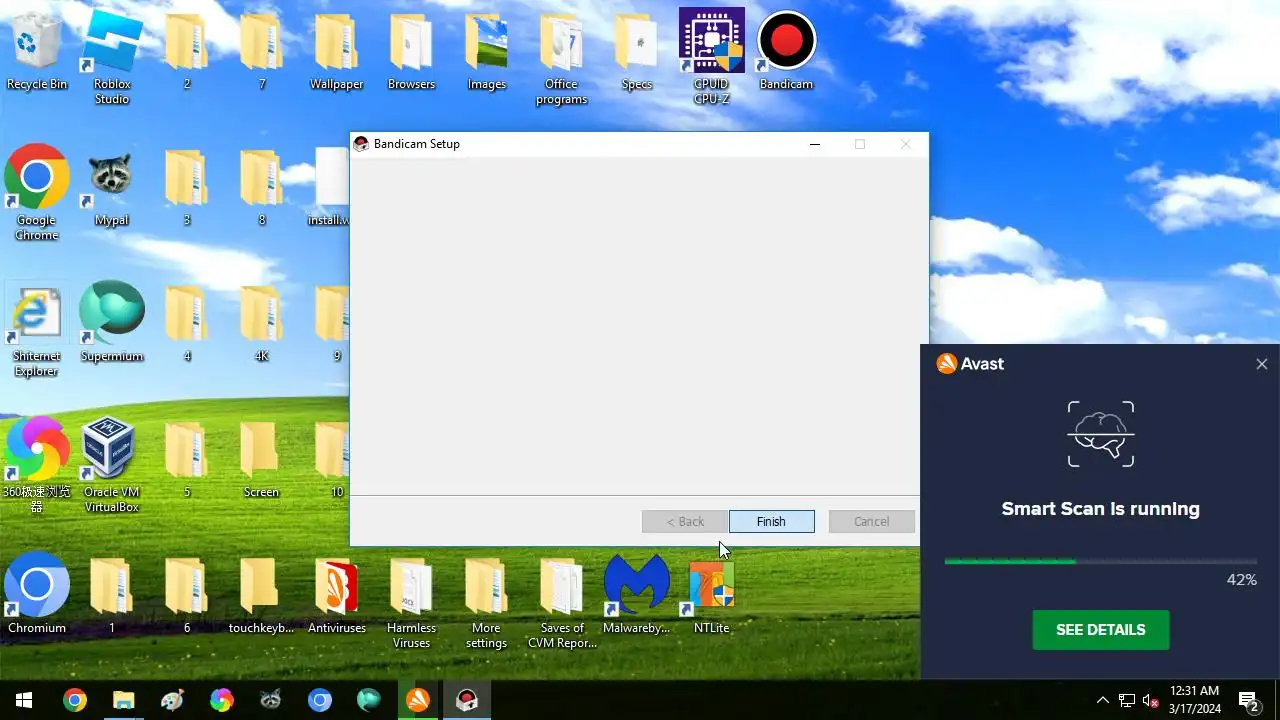Select the Browsers folder on desktop

click(411, 52)
